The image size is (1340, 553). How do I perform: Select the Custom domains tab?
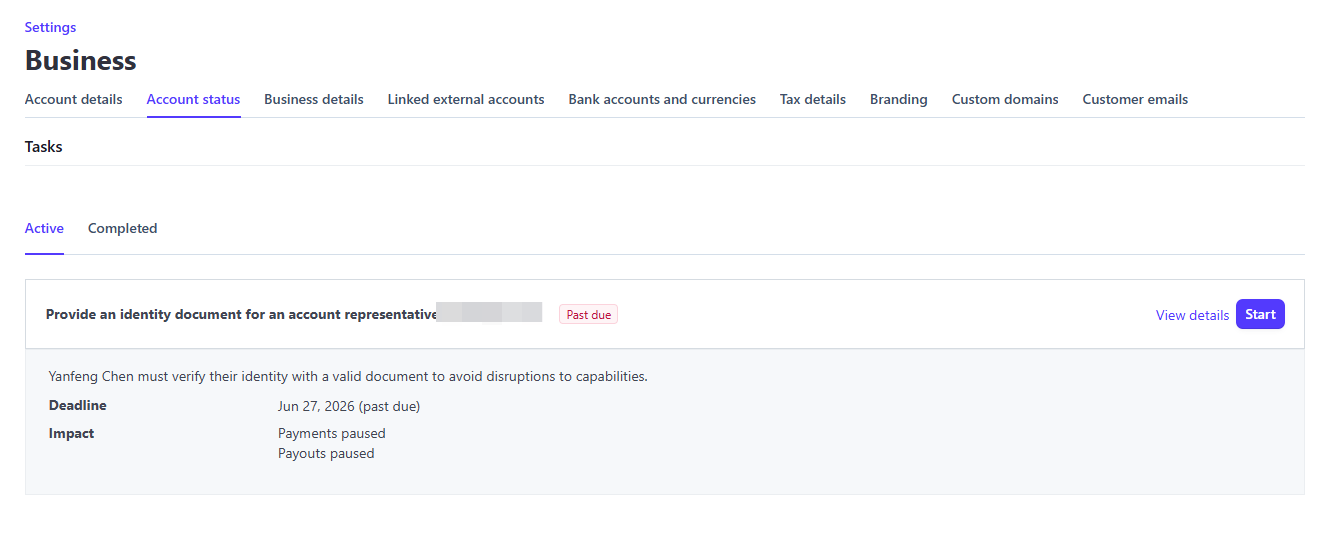pyautogui.click(x=1005, y=99)
